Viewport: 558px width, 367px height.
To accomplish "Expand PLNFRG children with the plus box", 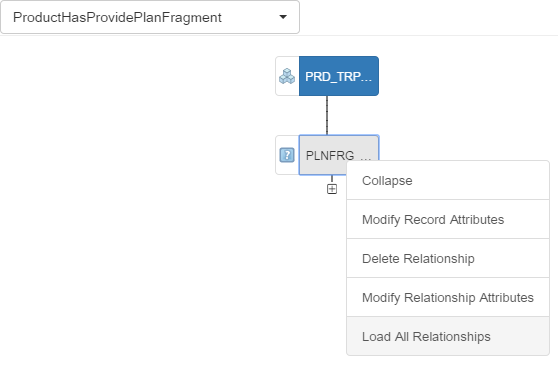I will click(332, 189).
